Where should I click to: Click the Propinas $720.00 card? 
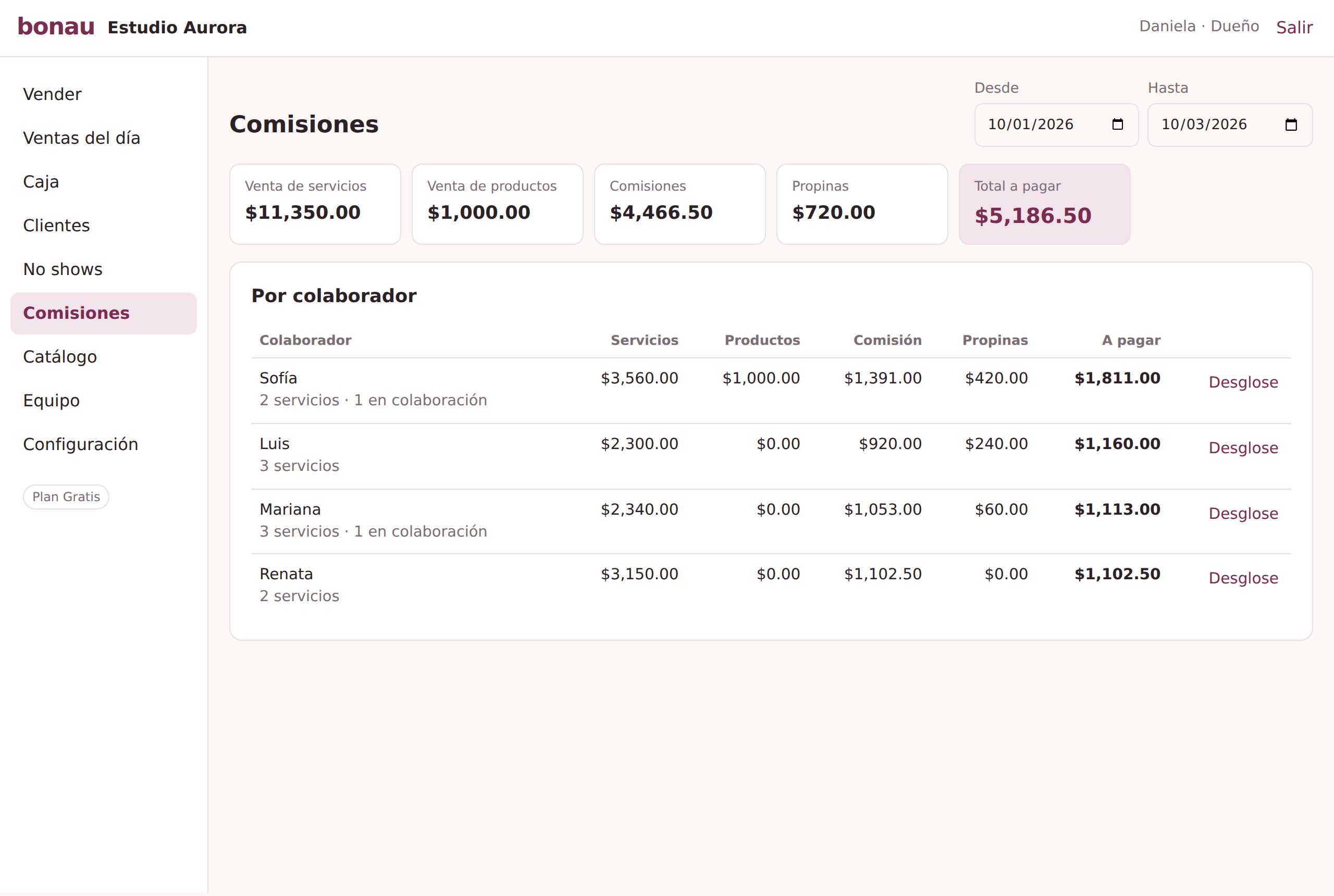pyautogui.click(x=862, y=204)
